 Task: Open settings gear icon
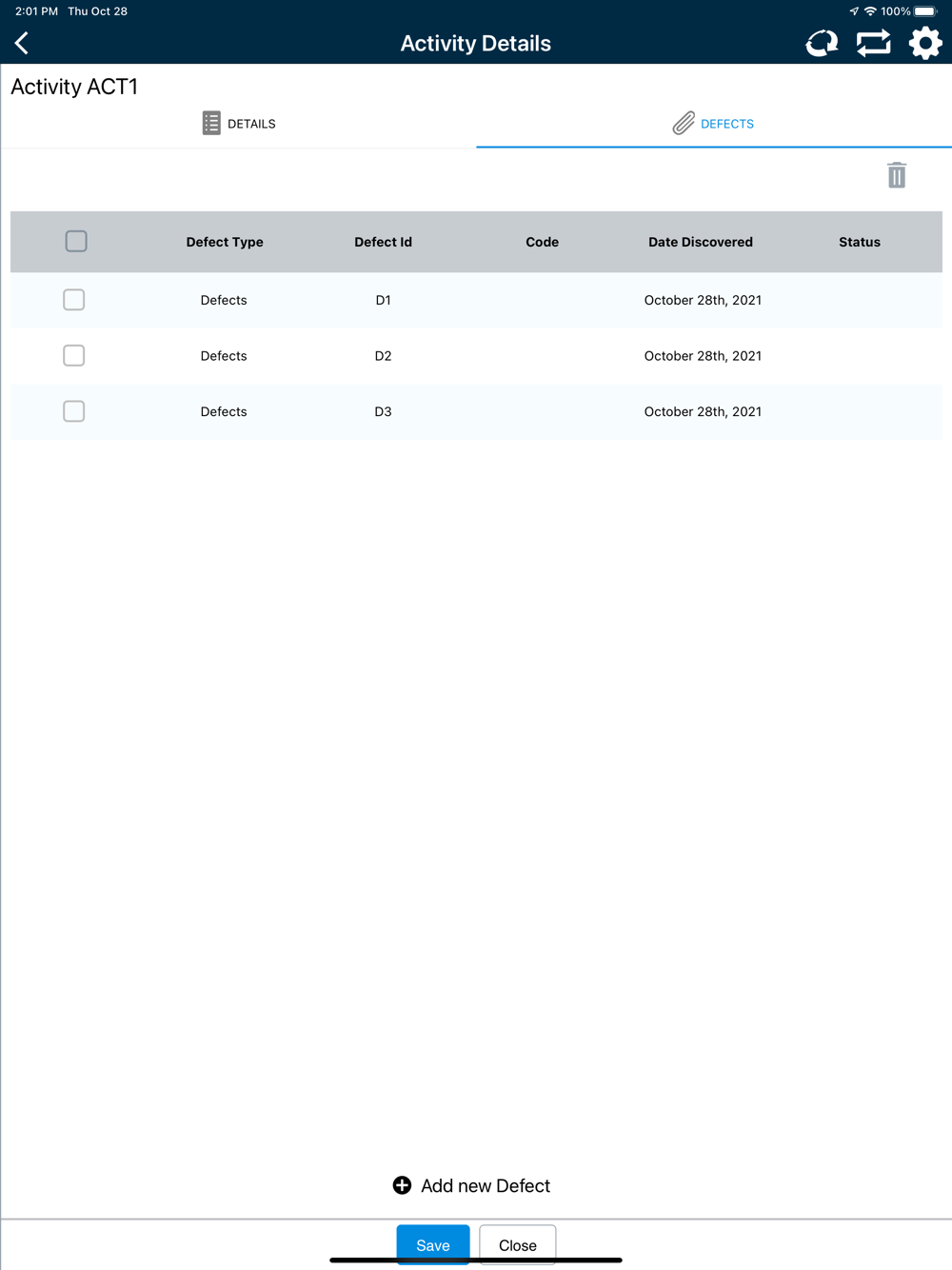[x=924, y=43]
